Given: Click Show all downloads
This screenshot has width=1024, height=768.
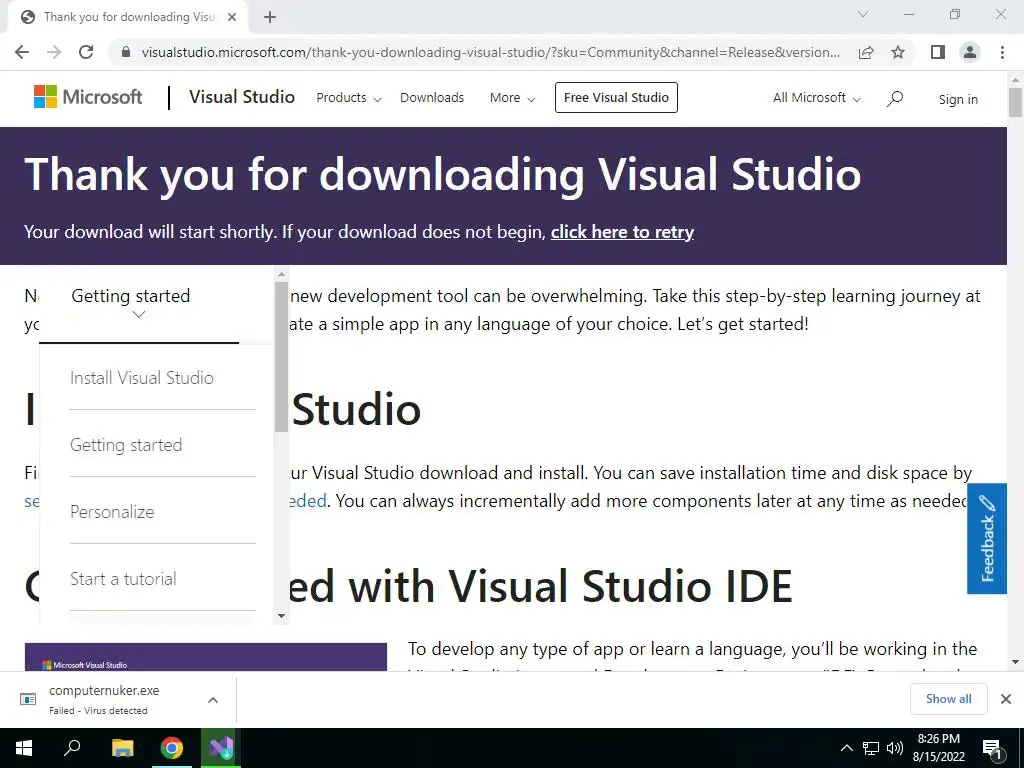Looking at the screenshot, I should tap(948, 699).
